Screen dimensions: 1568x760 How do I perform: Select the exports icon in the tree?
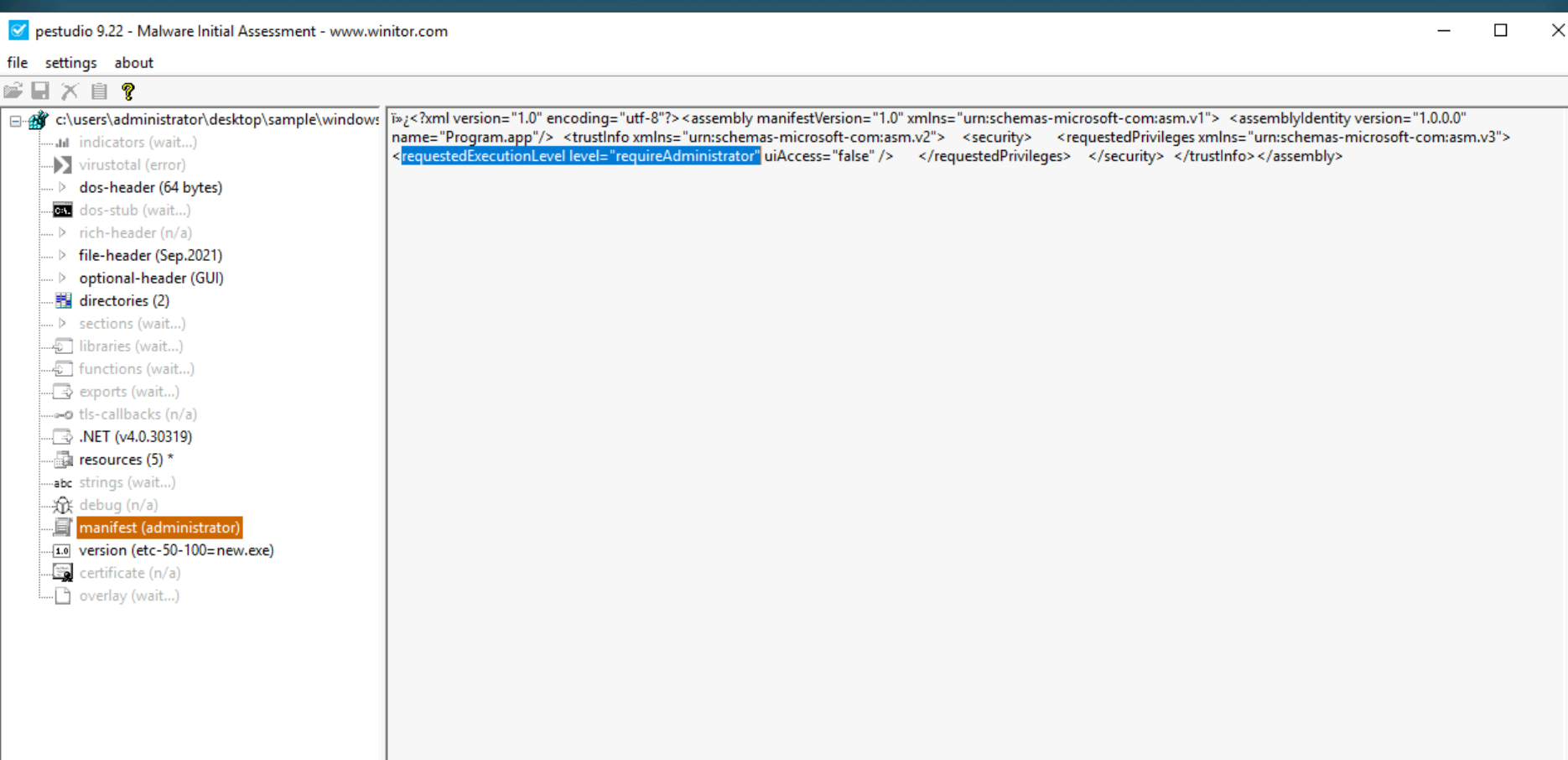pos(63,391)
